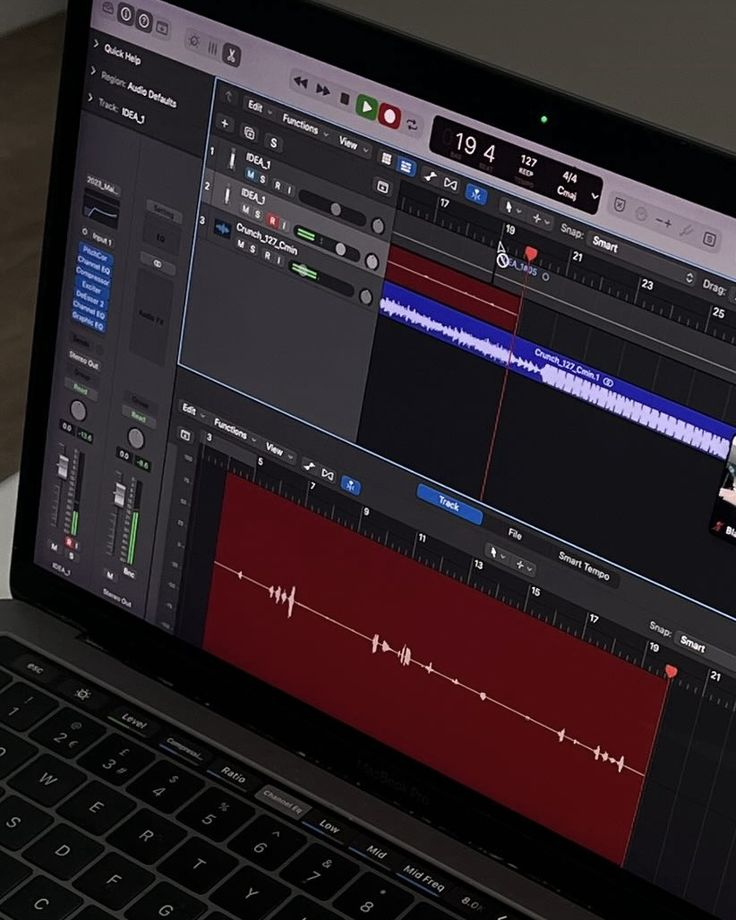Click the Cmaj key signature in LCD

[566, 192]
